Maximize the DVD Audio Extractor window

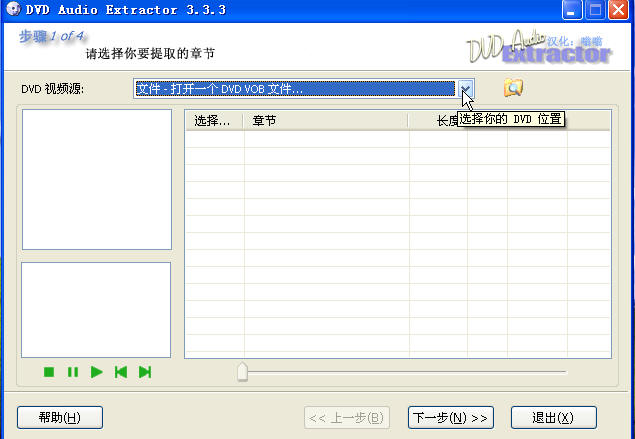[x=595, y=9]
